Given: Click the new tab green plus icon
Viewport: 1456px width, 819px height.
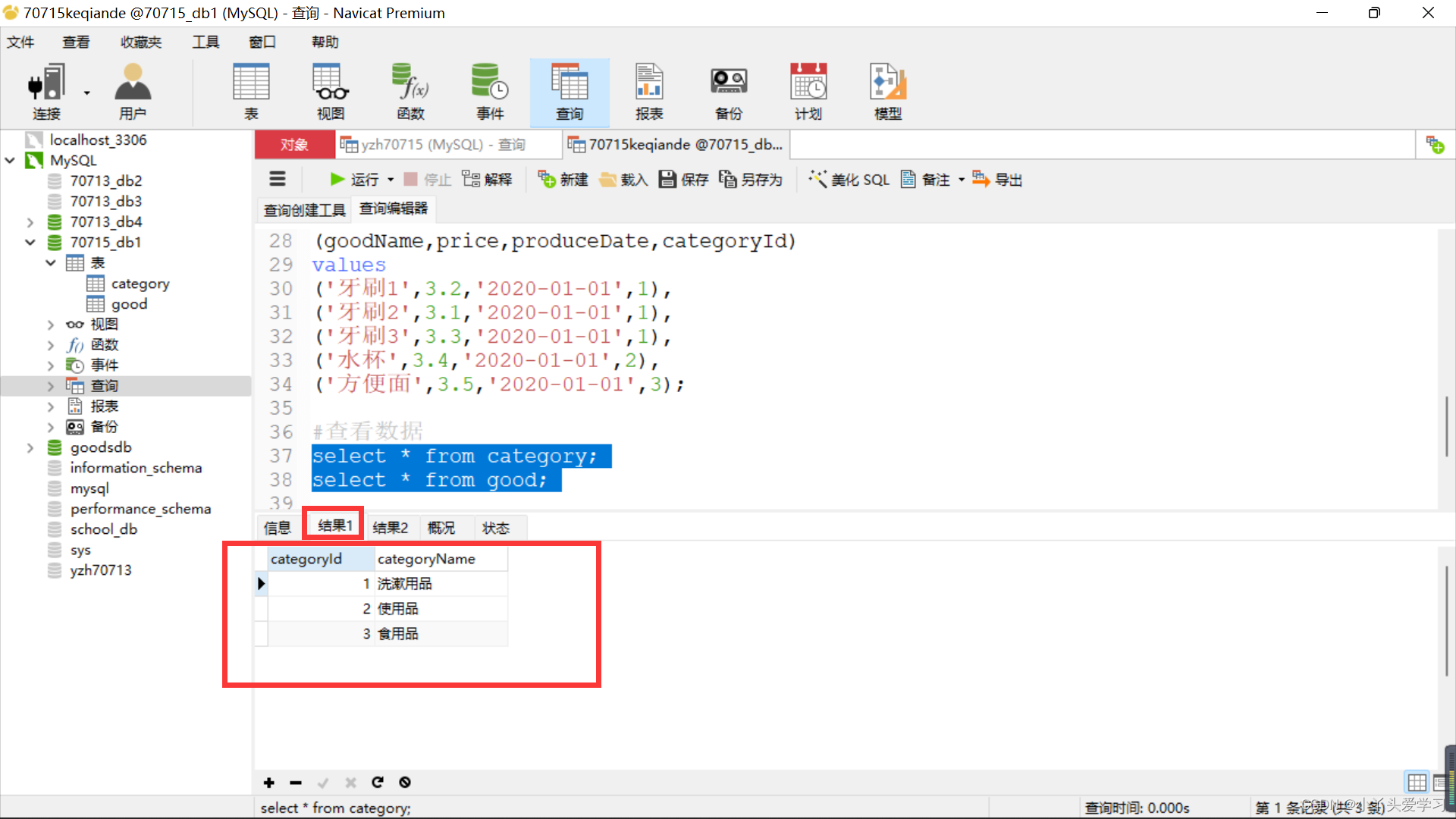Looking at the screenshot, I should 1435,144.
